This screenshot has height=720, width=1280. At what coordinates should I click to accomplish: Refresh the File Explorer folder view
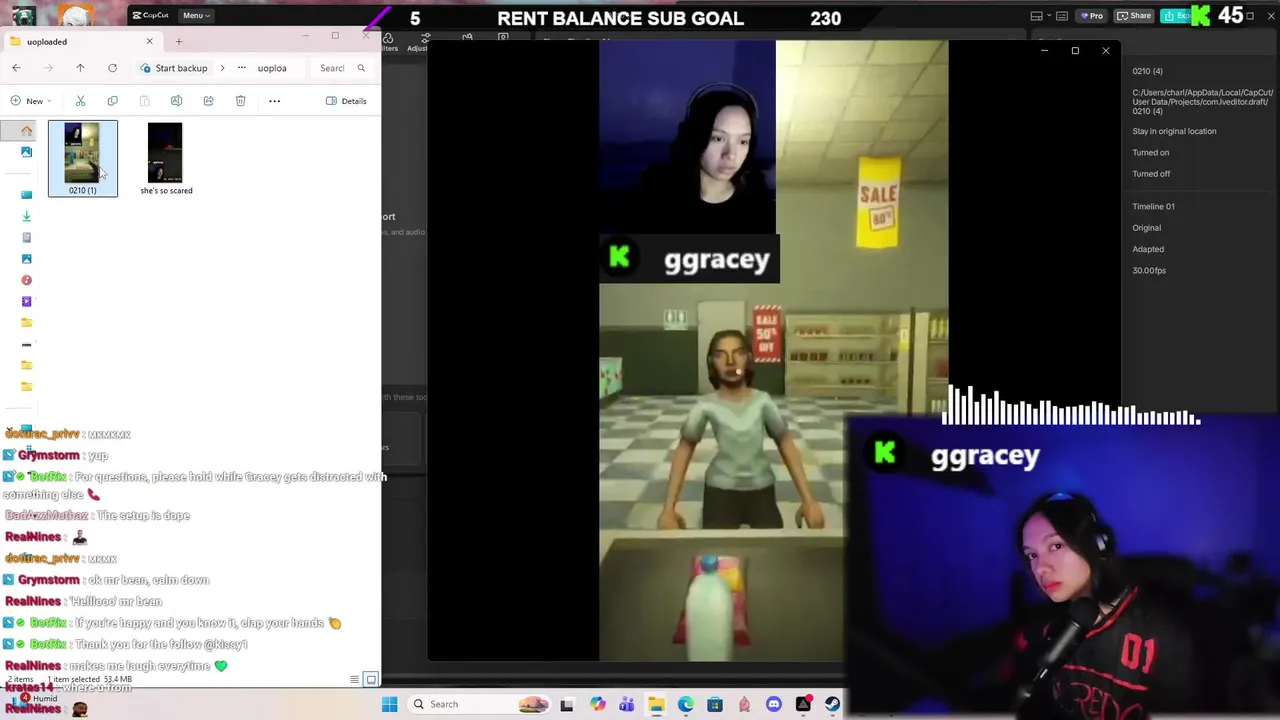[x=112, y=68]
